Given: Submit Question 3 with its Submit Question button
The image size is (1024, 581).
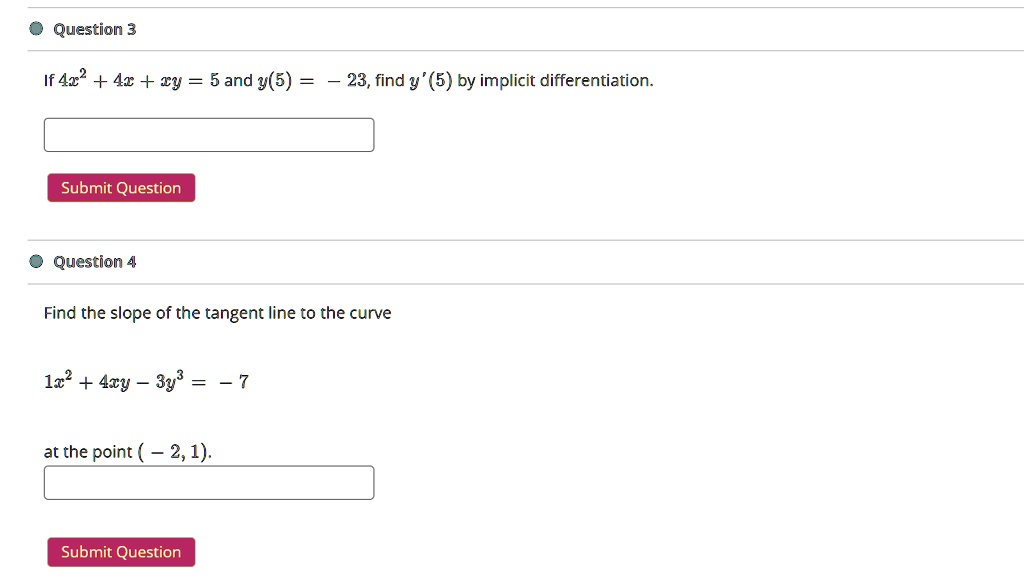Looking at the screenshot, I should 121,188.
